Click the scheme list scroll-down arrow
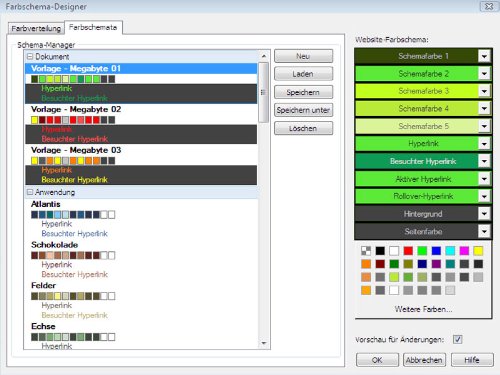The image size is (500, 375). pyautogui.click(x=264, y=343)
